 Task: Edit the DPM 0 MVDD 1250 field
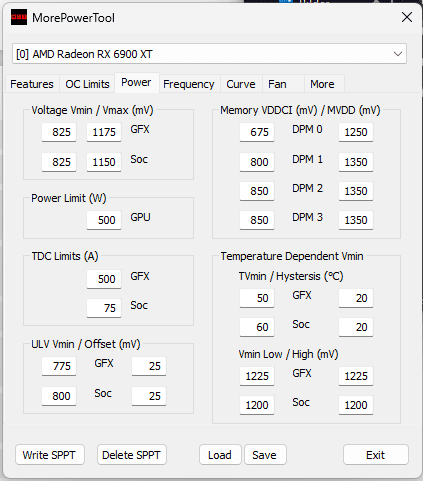point(356,132)
